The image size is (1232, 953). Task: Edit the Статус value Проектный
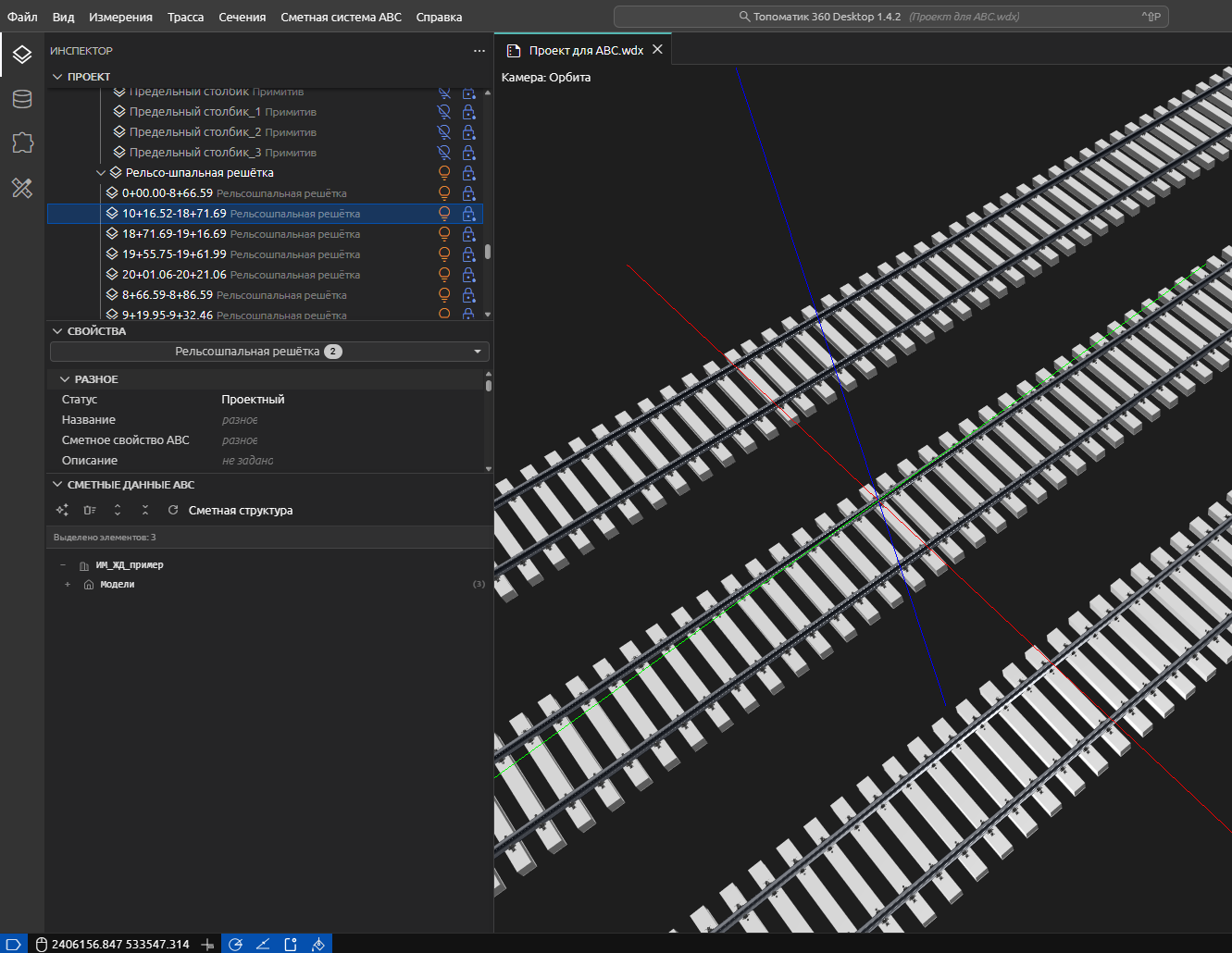[x=253, y=400]
